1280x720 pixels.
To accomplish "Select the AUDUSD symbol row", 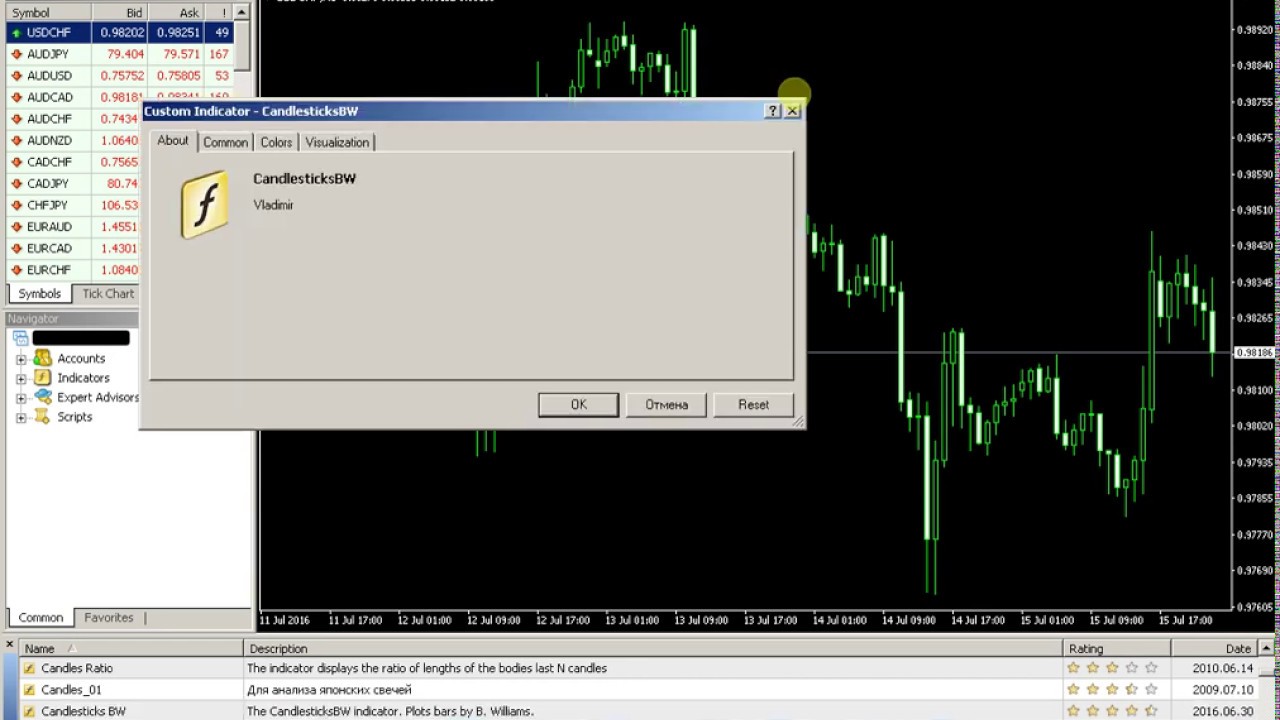I will 120,76.
